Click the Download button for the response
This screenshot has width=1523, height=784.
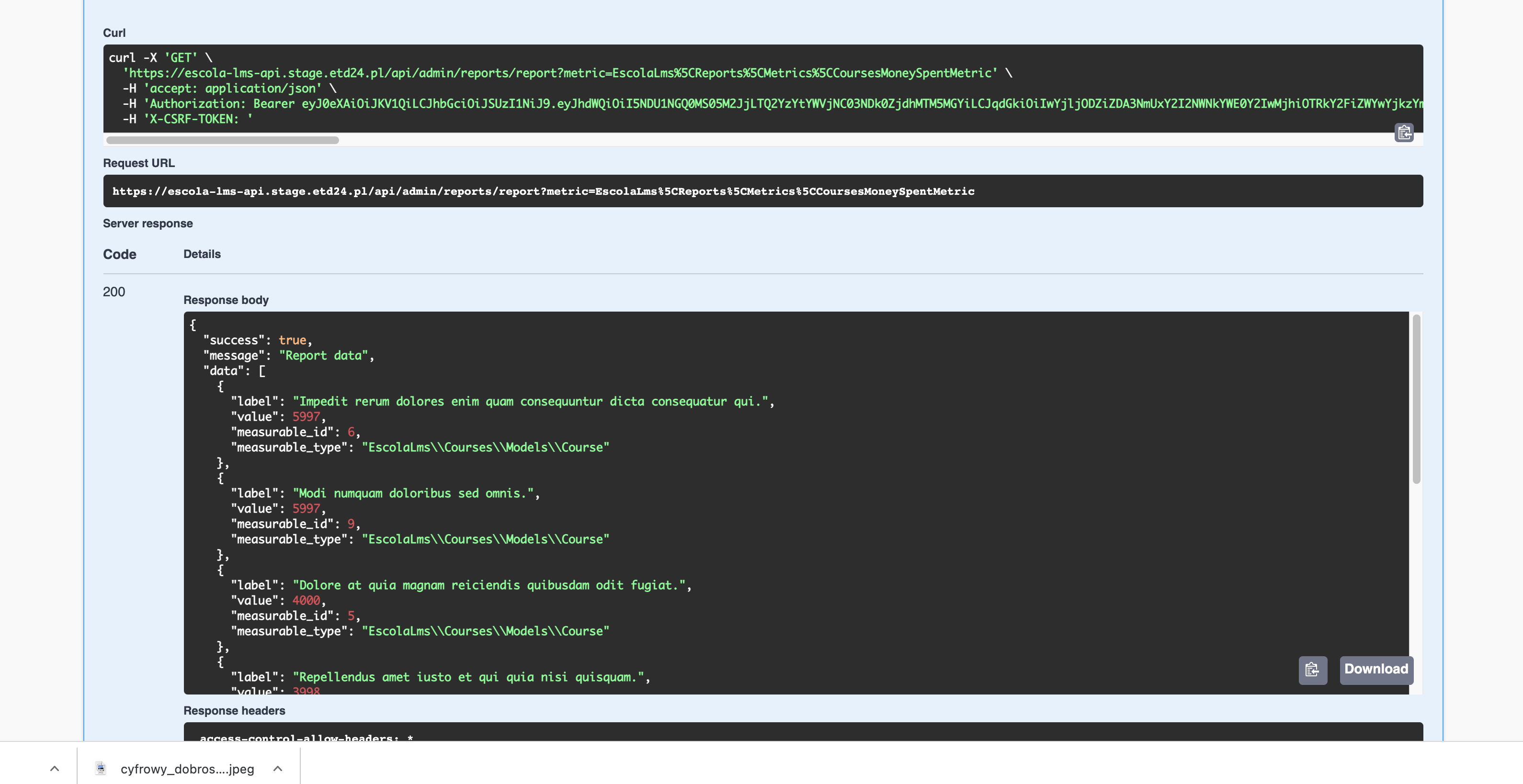tap(1376, 670)
